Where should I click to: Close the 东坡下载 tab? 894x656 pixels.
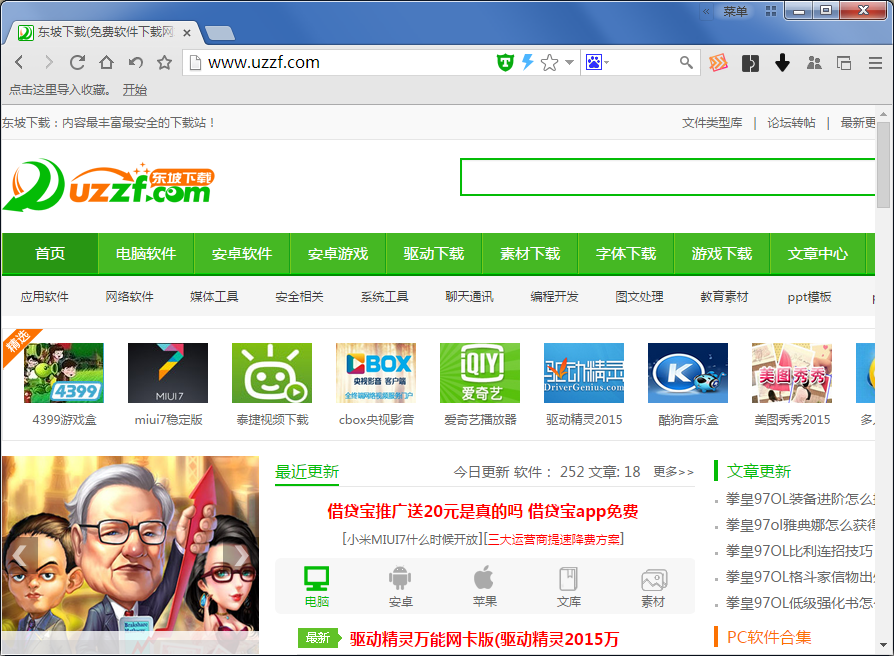[x=186, y=33]
